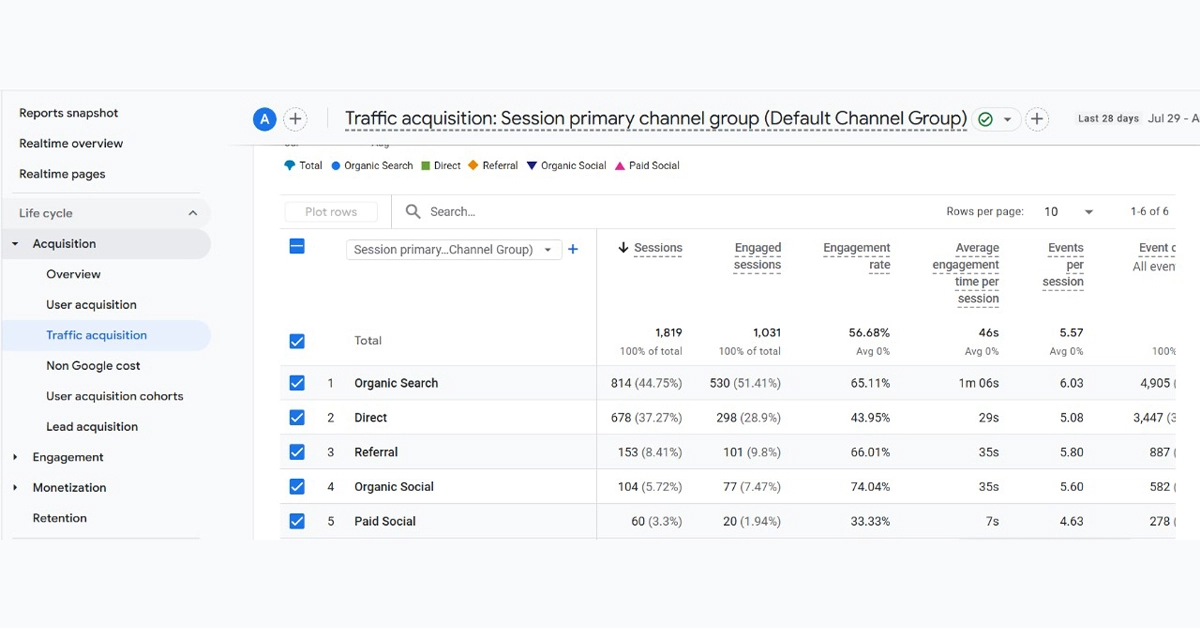Go to Realtime overview report
1200x628 pixels.
coord(71,144)
